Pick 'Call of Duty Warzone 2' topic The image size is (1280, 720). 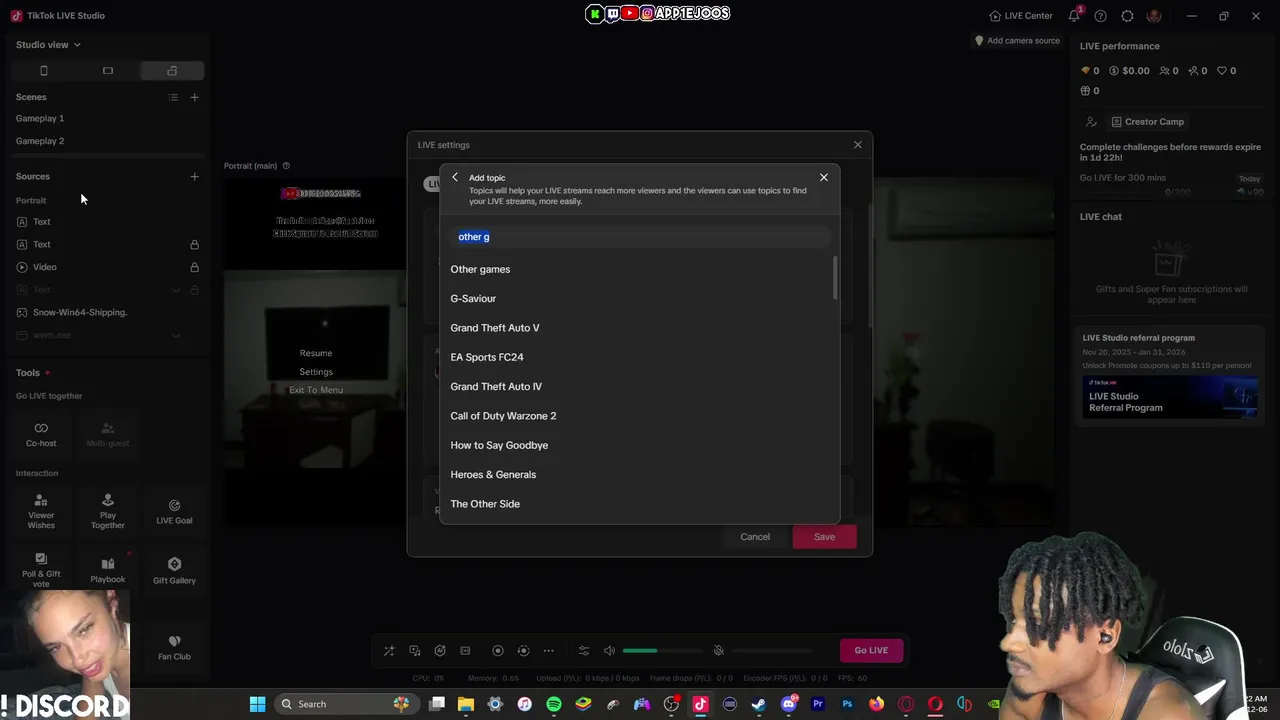pyautogui.click(x=503, y=416)
